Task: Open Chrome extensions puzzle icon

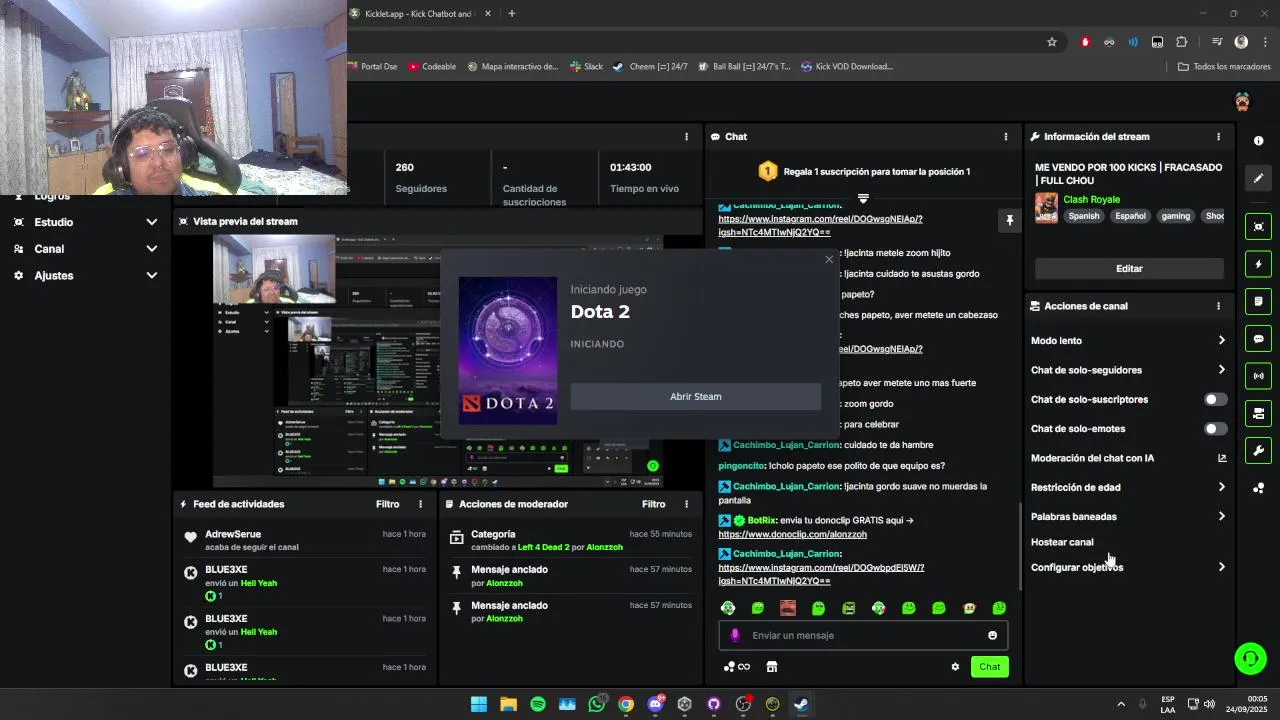Action: 1182,42
